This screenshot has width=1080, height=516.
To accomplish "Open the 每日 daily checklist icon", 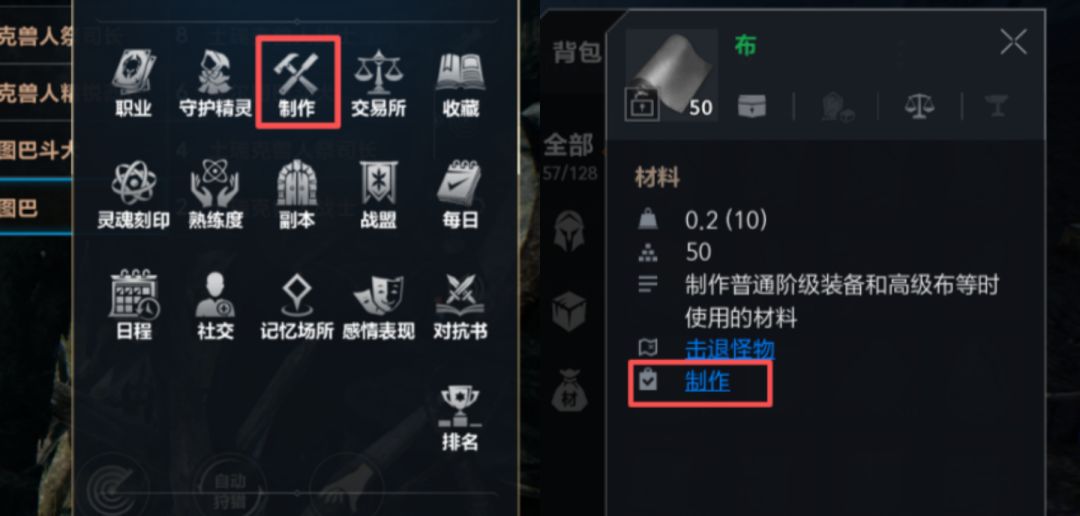I will click(x=460, y=194).
